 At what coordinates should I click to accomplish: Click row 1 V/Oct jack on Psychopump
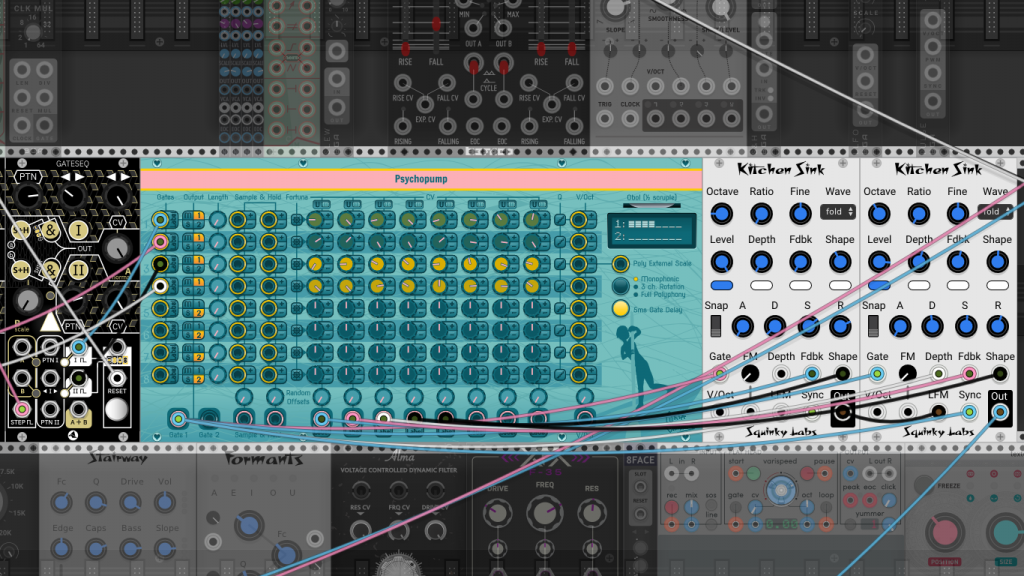coord(579,219)
